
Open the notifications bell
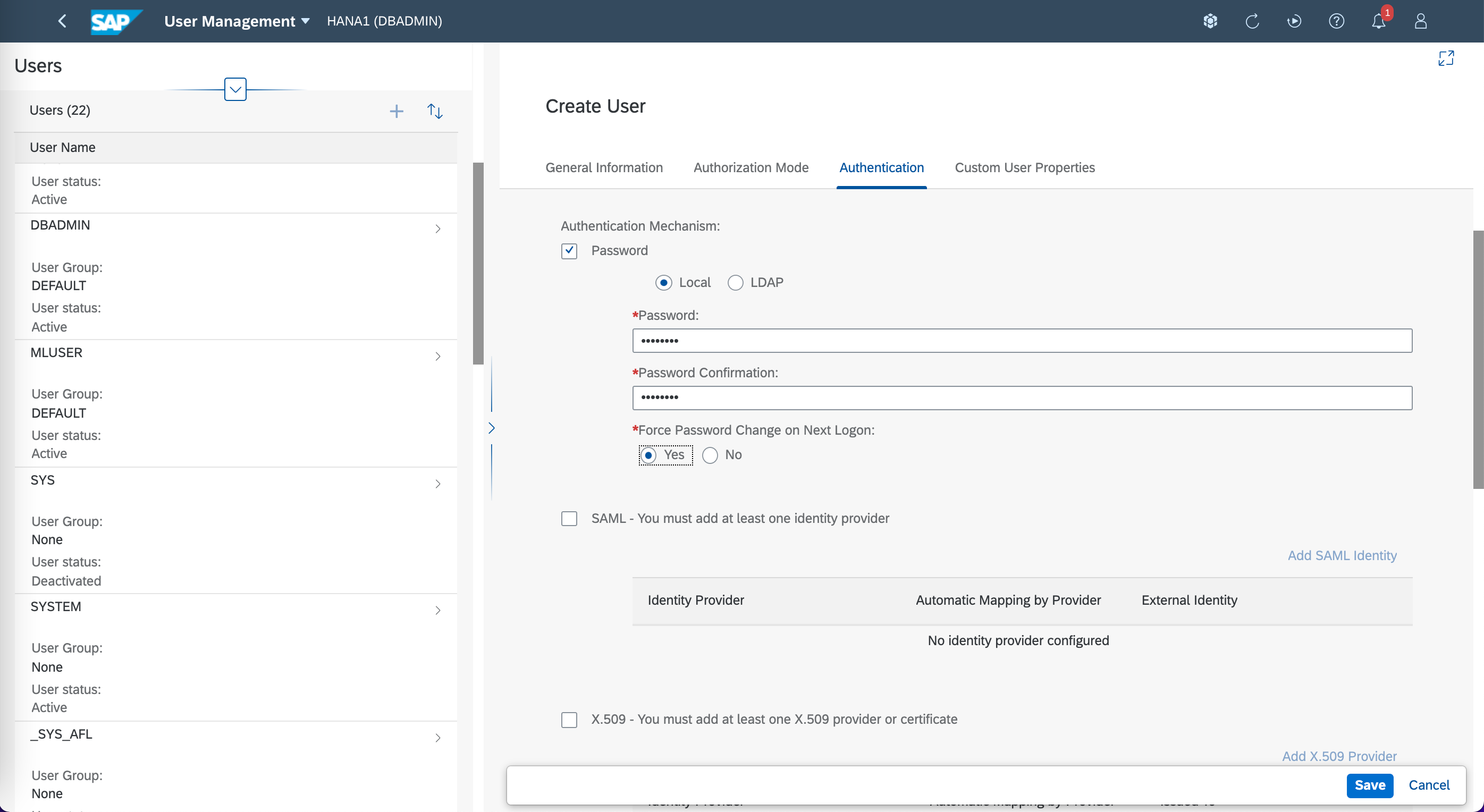pos(1379,21)
